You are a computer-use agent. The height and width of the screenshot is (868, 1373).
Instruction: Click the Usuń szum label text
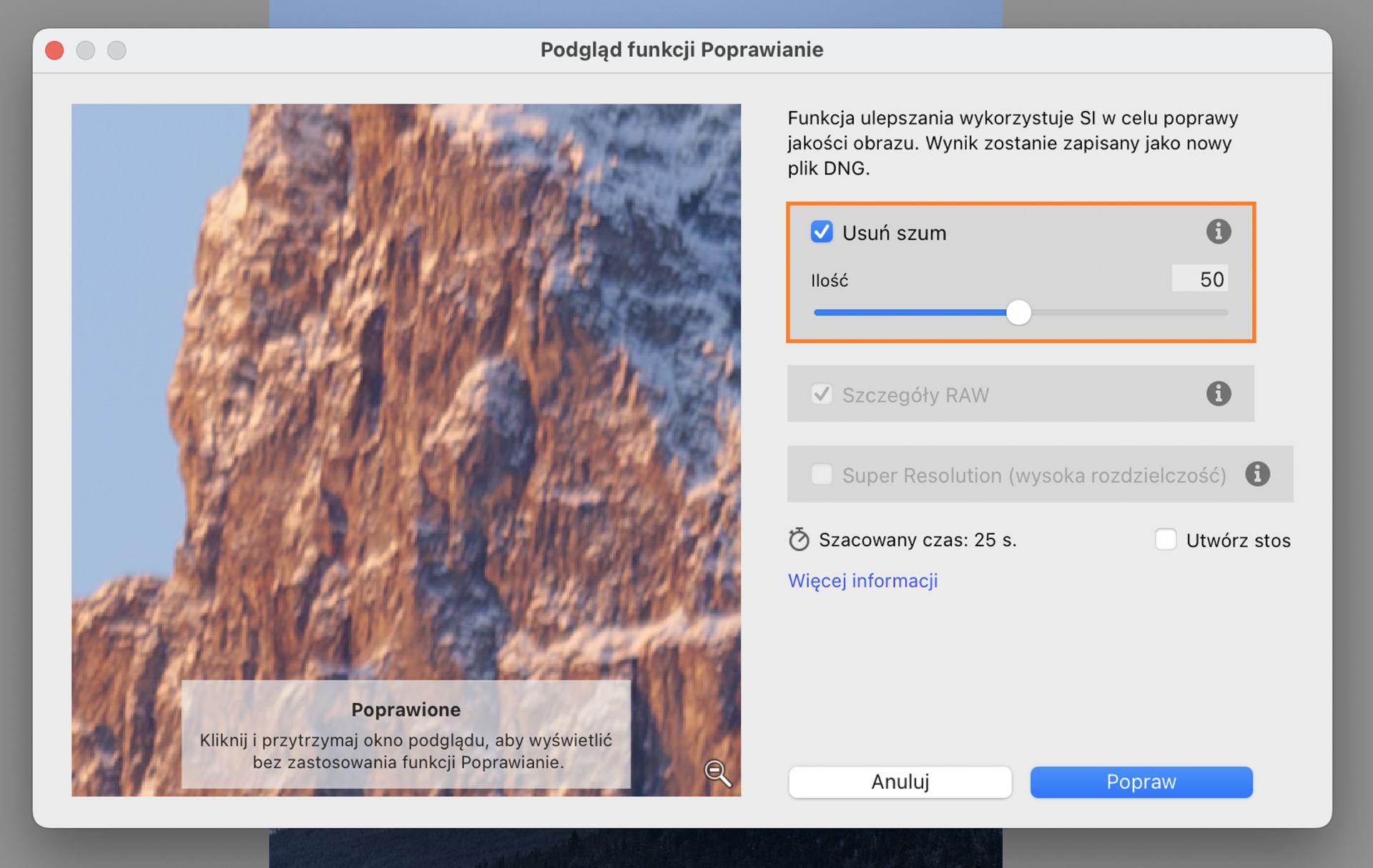coord(894,233)
